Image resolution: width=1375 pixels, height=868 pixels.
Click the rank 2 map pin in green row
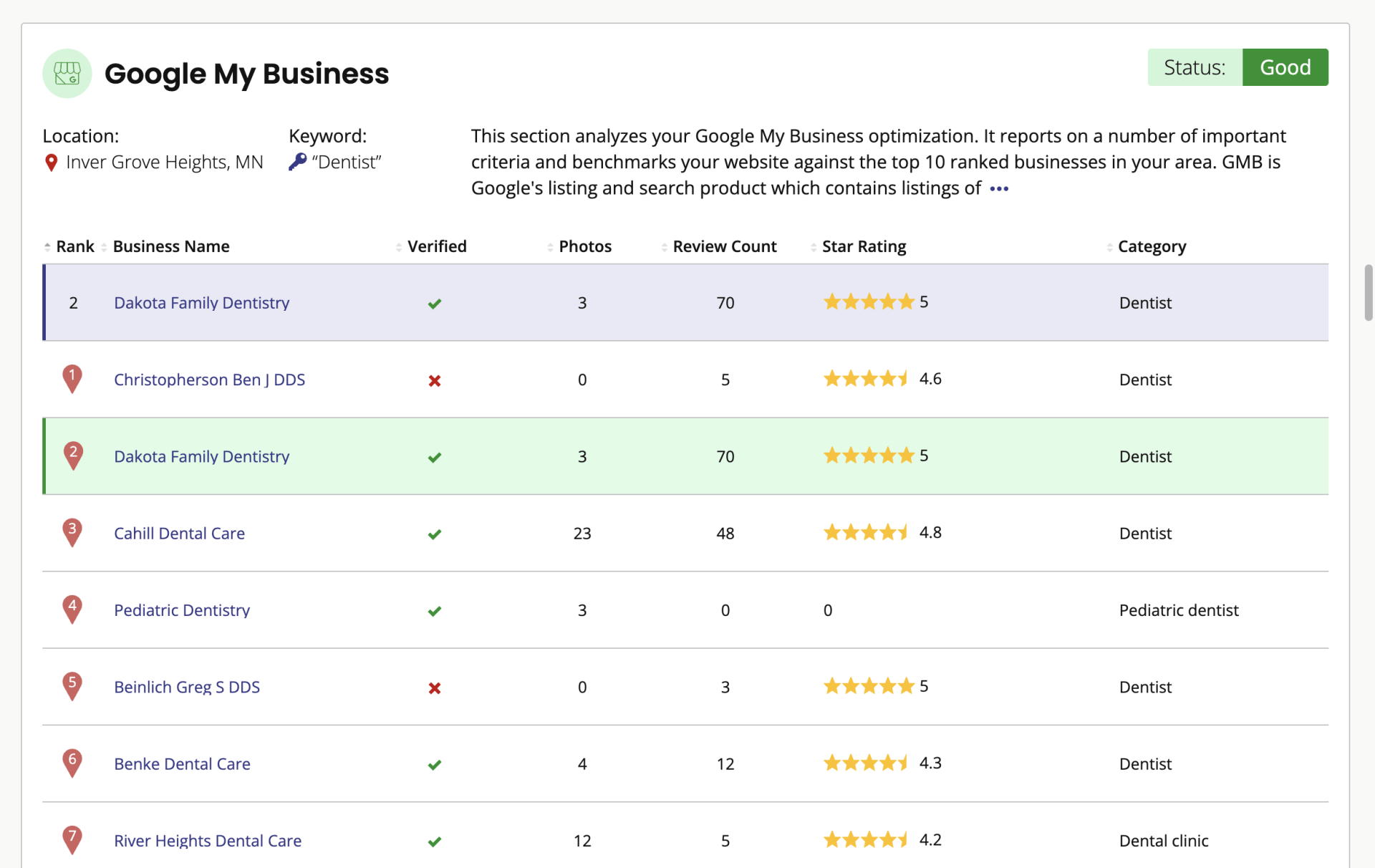point(73,455)
